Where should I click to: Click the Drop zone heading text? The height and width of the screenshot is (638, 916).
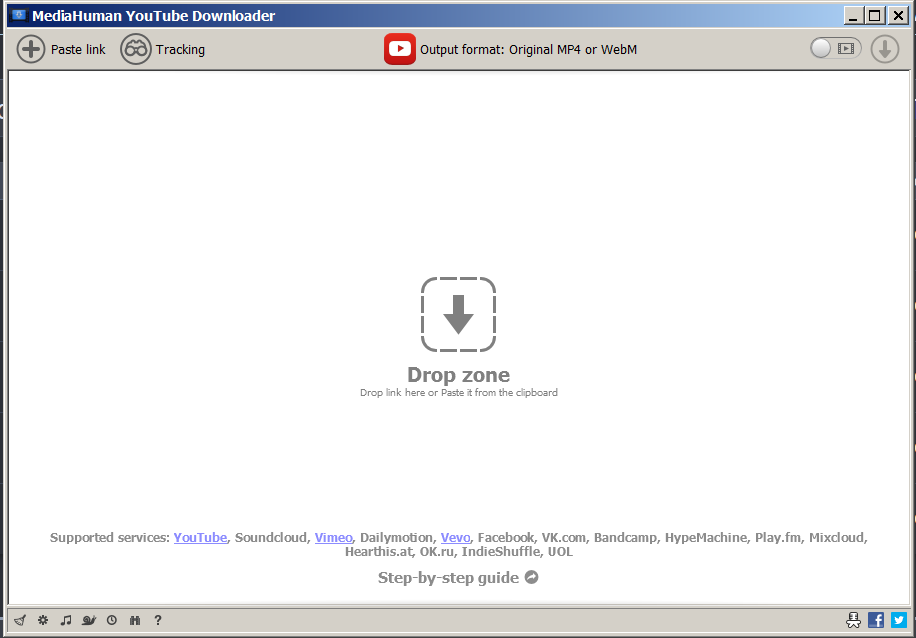(x=459, y=375)
